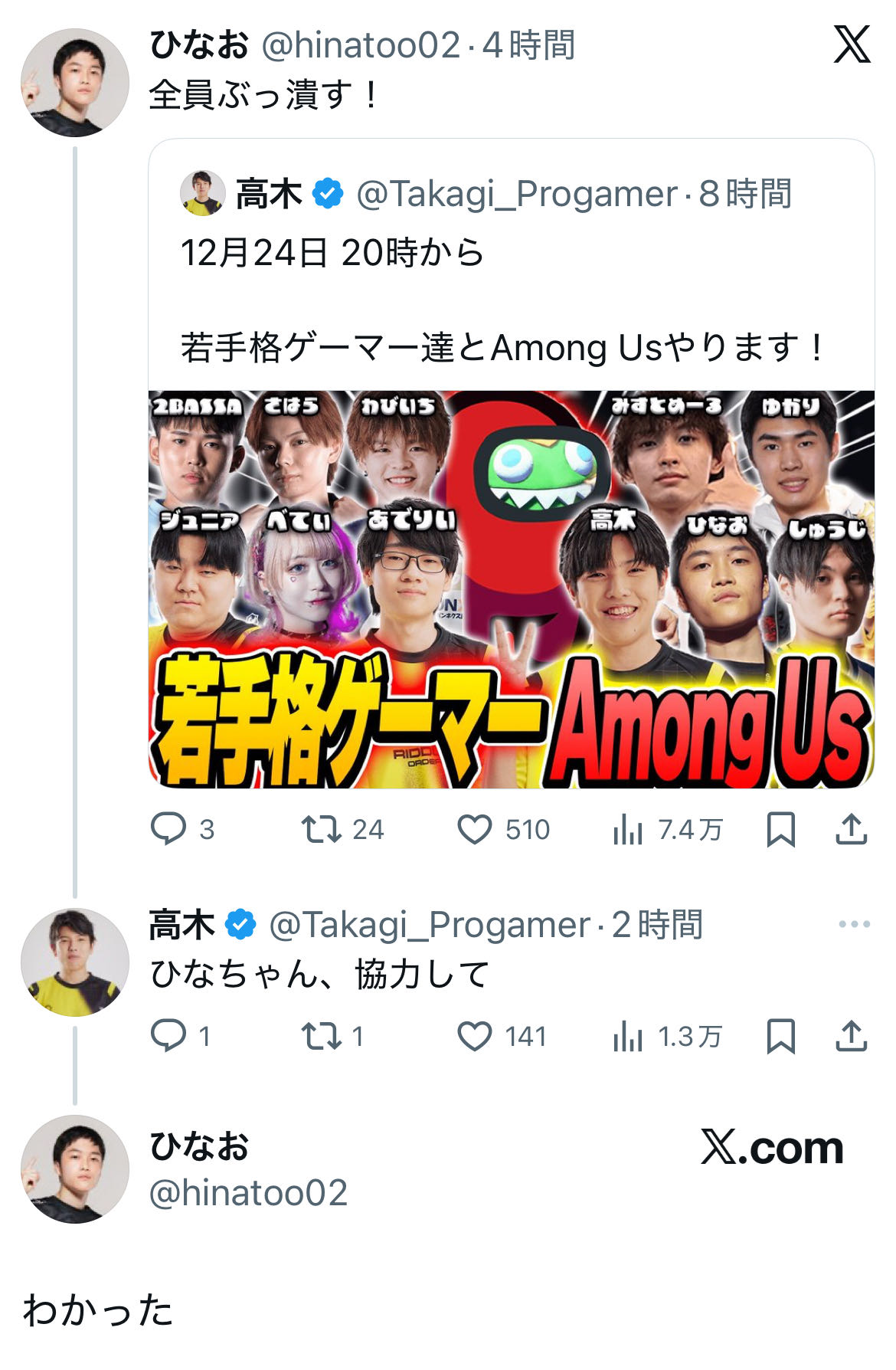Viewport: 896px width, 1370px height.
Task: Repost 高木's ひなちゃん、協力して reply
Action: [322, 1036]
